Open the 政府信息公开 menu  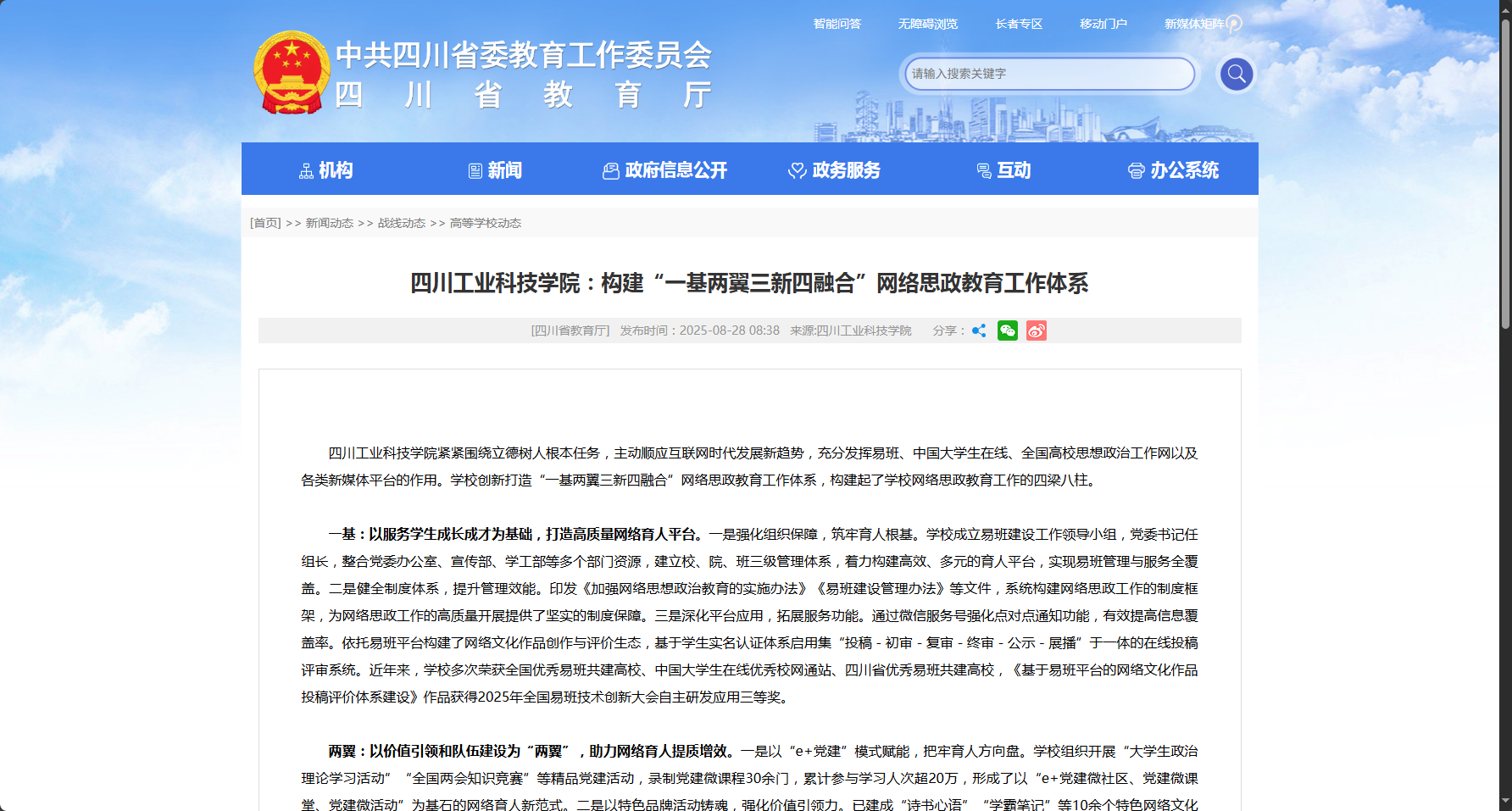pyautogui.click(x=665, y=170)
